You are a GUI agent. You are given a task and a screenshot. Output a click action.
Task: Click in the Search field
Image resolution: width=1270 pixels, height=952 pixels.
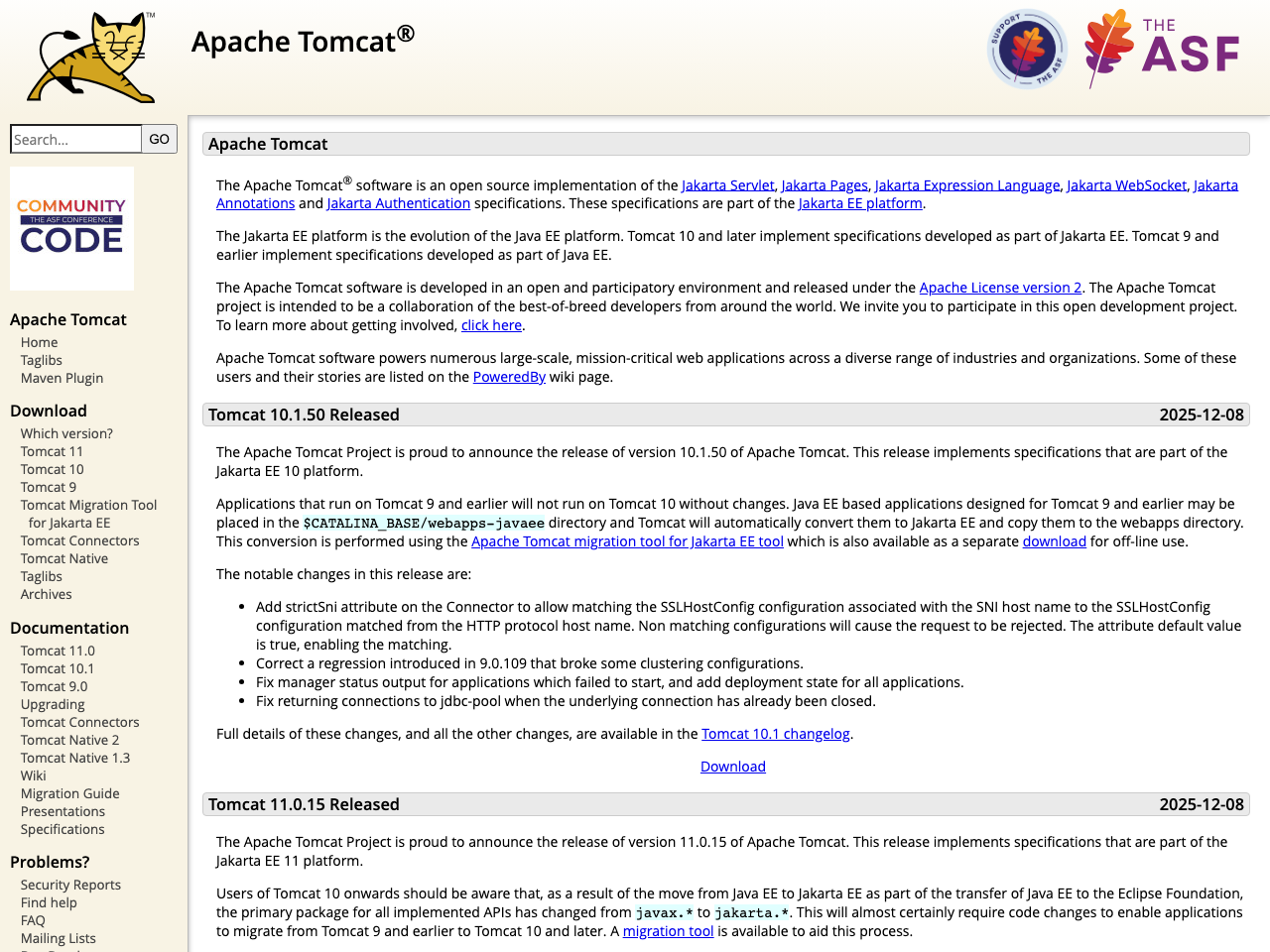pyautogui.click(x=75, y=138)
